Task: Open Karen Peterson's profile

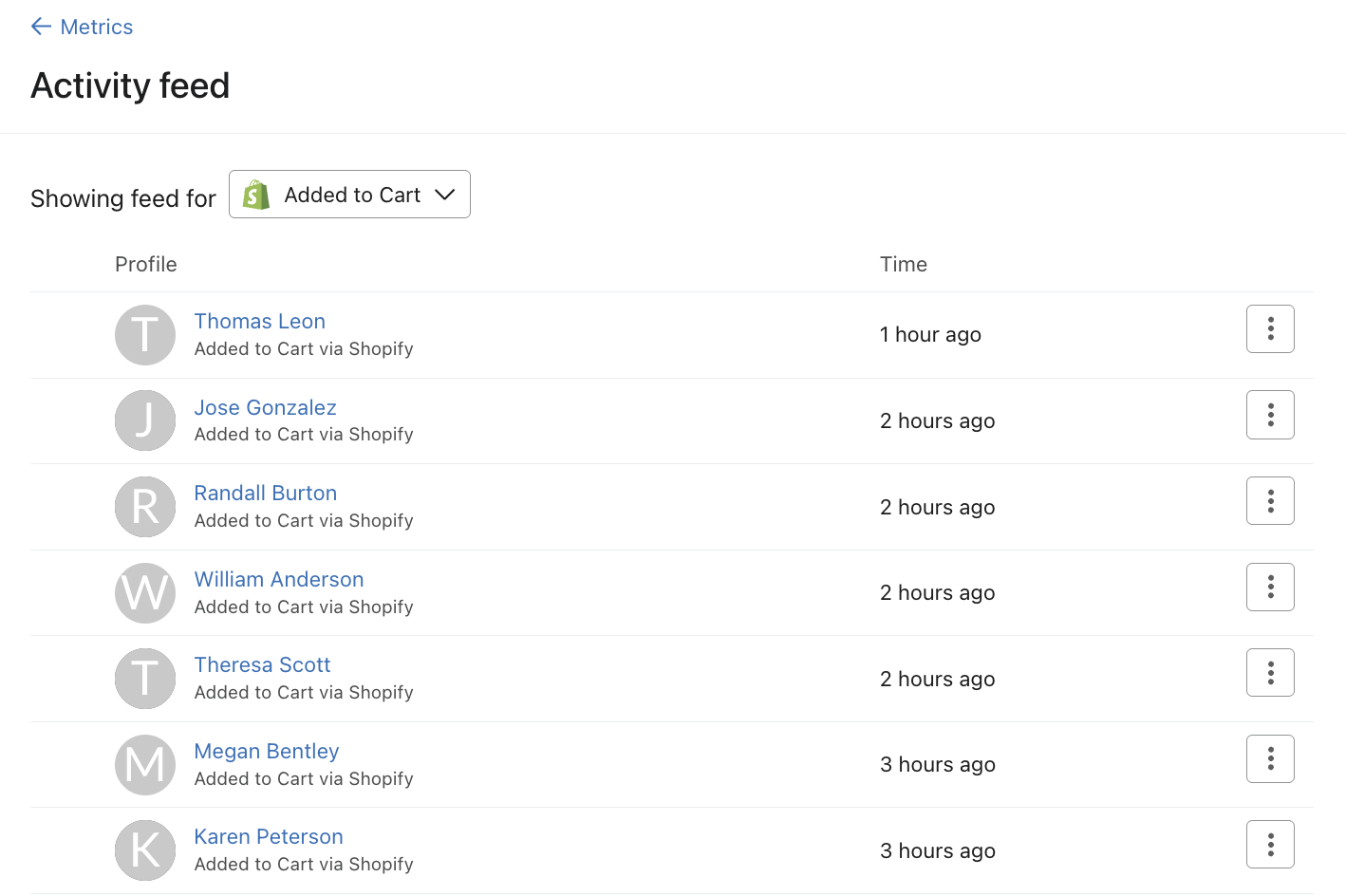Action: pos(269,836)
